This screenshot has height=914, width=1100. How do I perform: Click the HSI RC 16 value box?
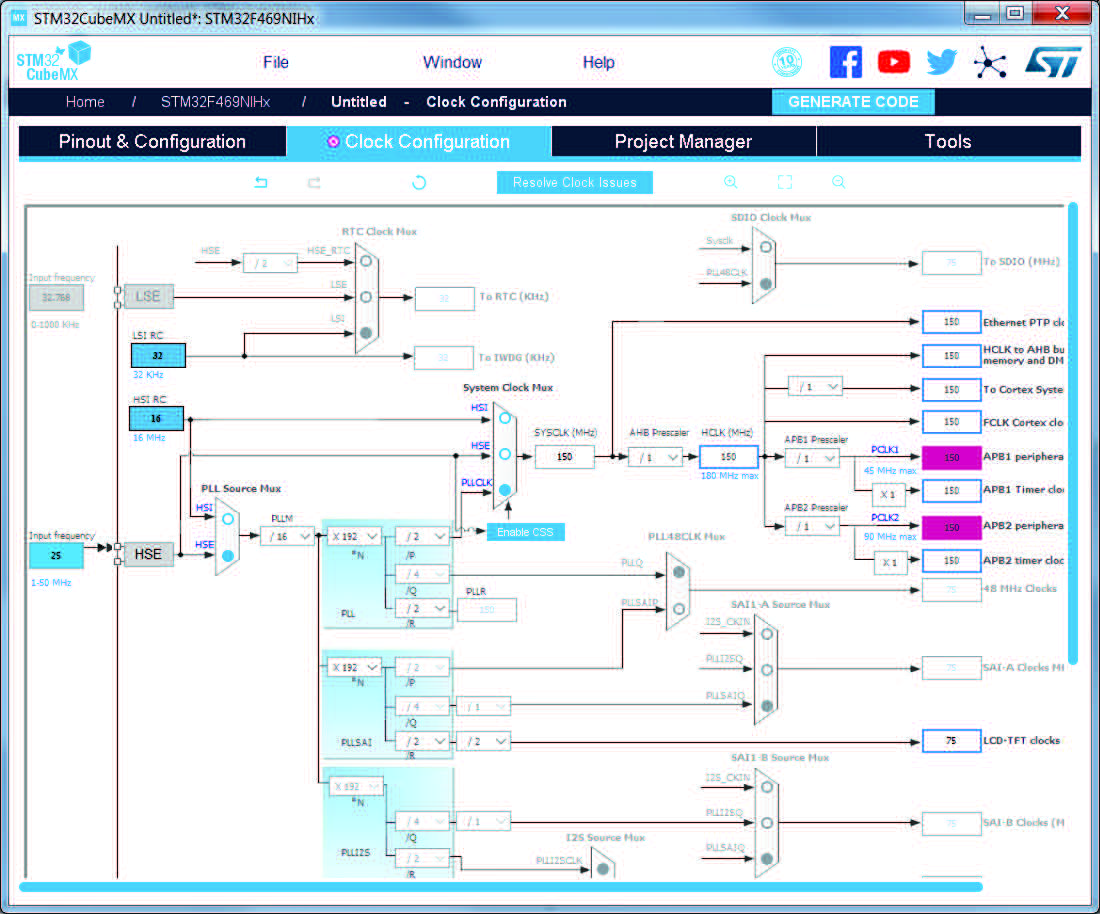(x=156, y=419)
